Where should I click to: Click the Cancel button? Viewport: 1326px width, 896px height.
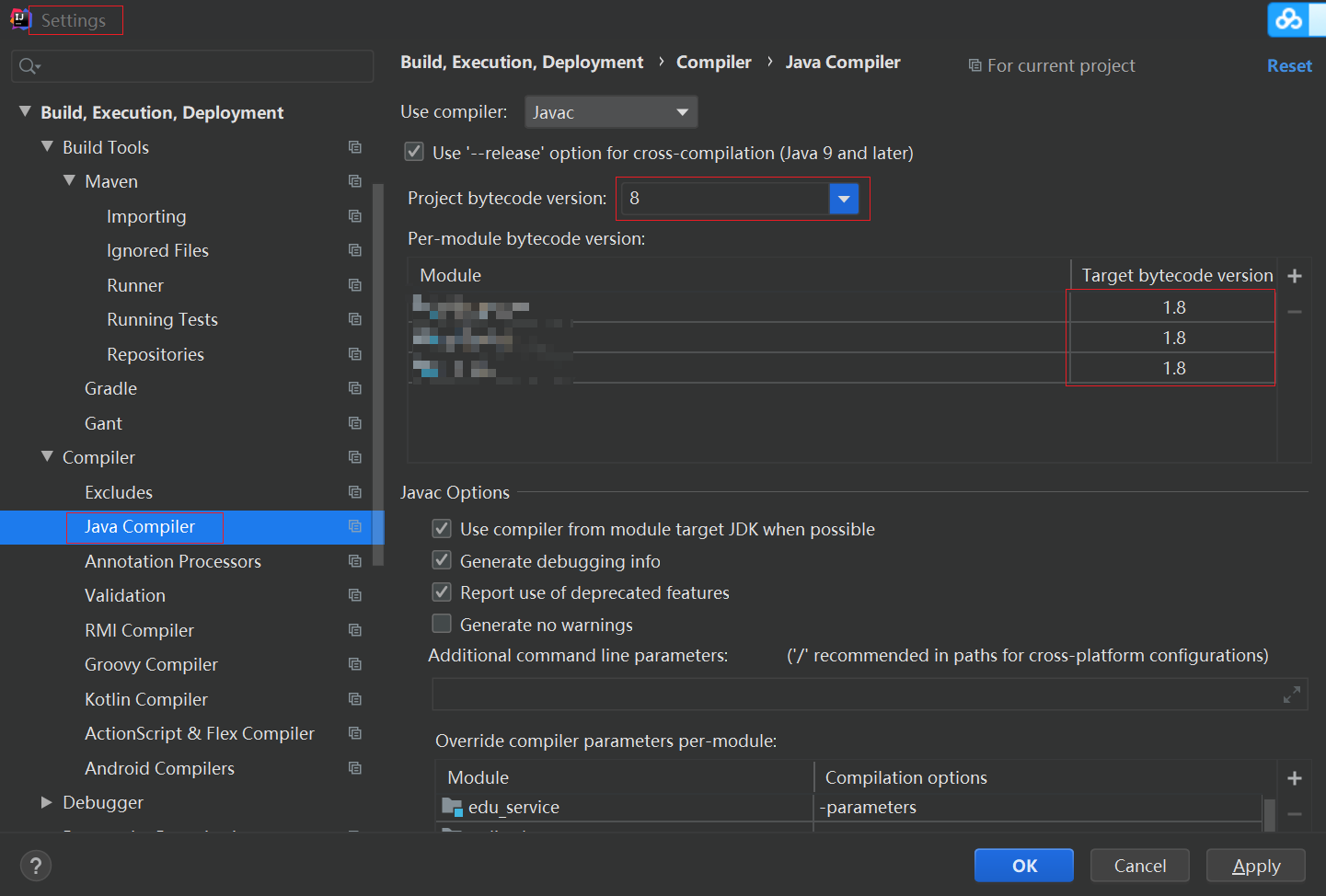(1140, 866)
